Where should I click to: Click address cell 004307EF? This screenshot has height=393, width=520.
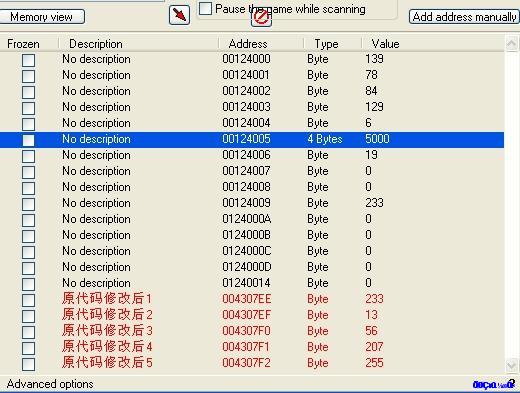(246, 315)
